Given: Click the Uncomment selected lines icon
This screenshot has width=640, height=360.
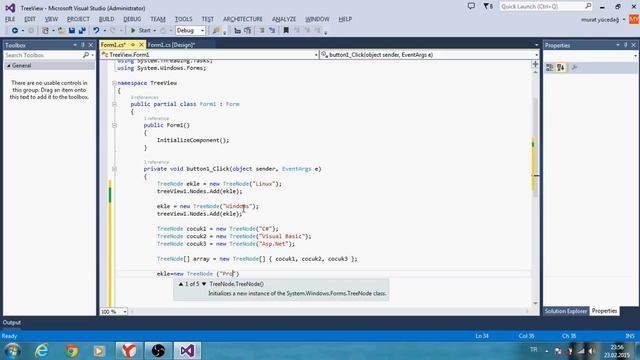Looking at the screenshot, I should pos(272,31).
